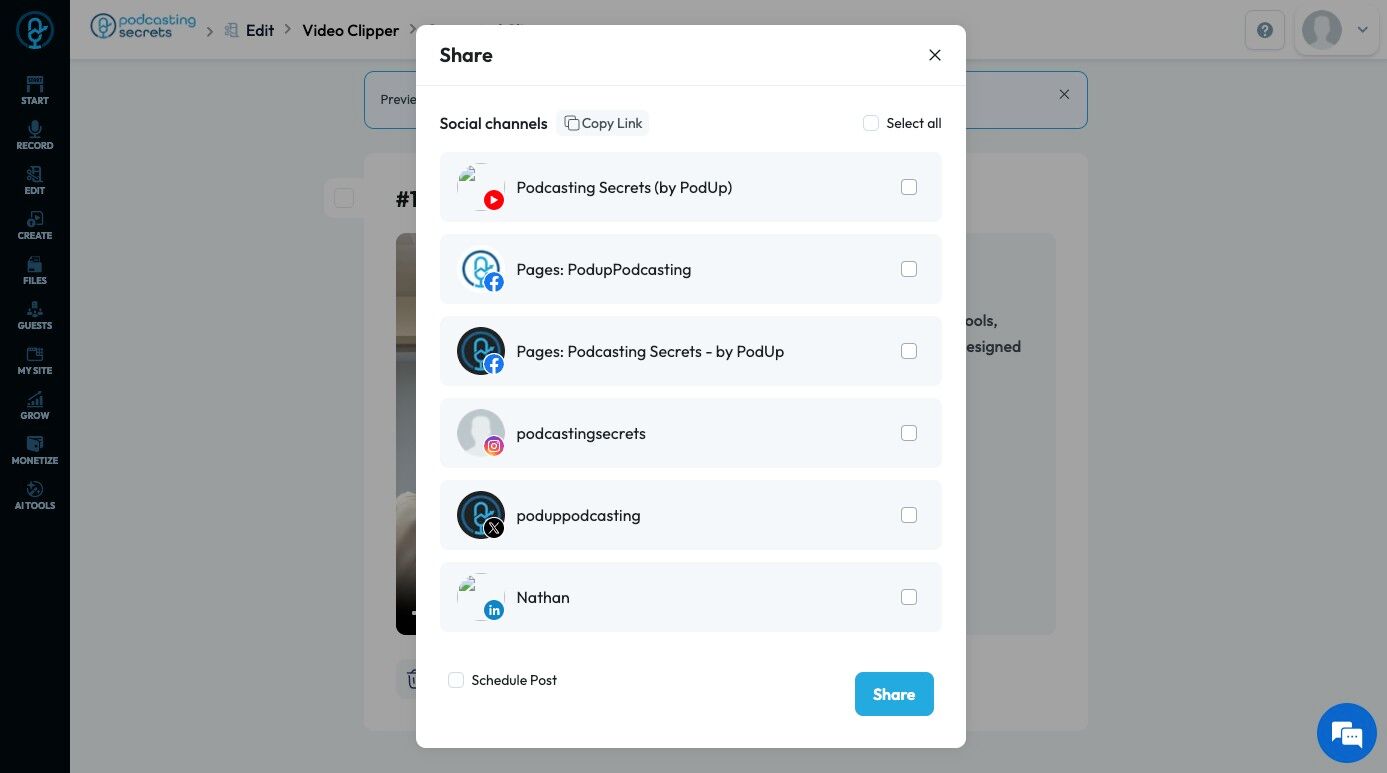Click the Podcasting Secrets header logo

pyautogui.click(x=143, y=26)
